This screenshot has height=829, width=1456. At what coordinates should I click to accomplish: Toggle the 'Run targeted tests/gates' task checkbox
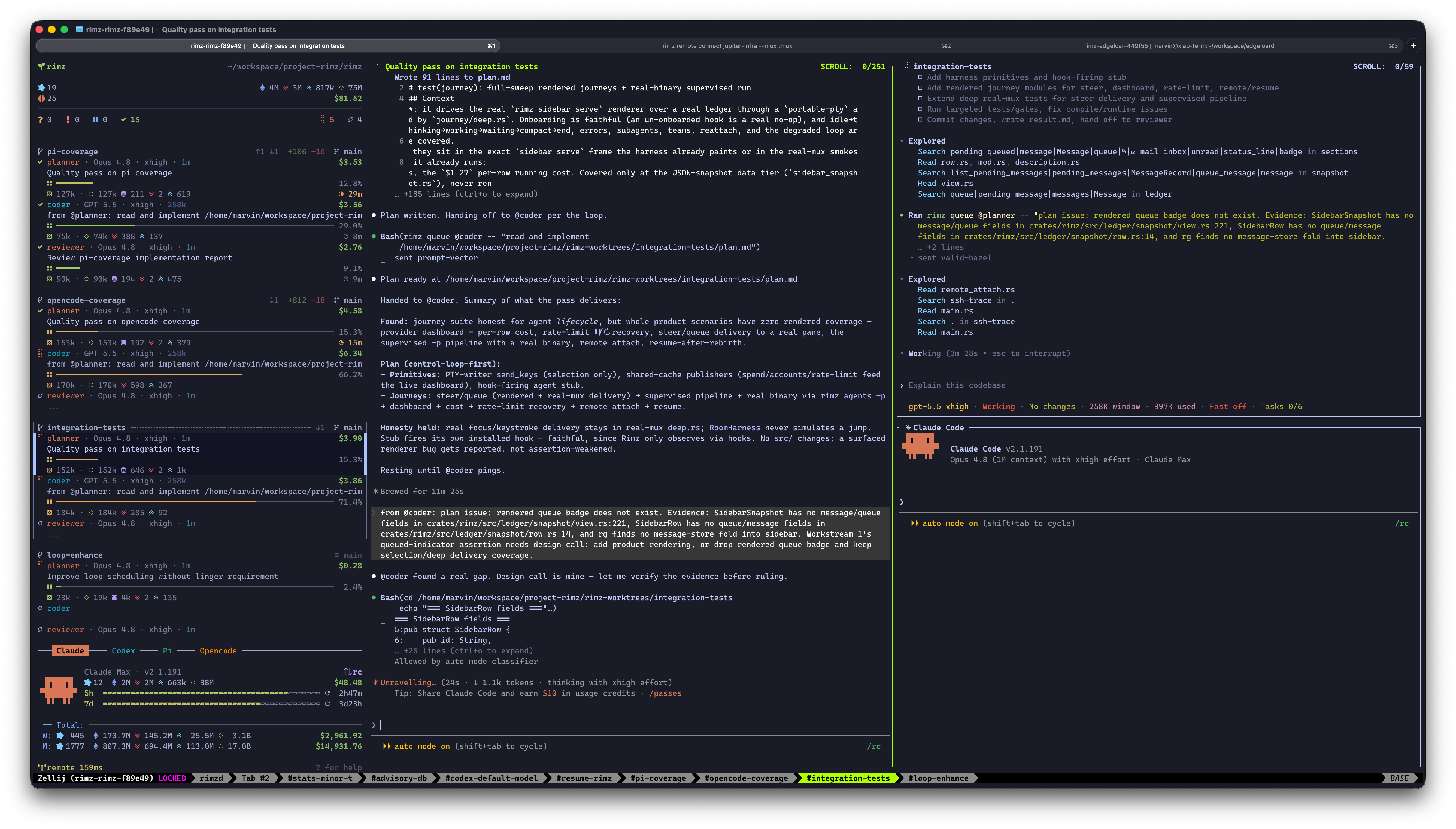click(920, 109)
